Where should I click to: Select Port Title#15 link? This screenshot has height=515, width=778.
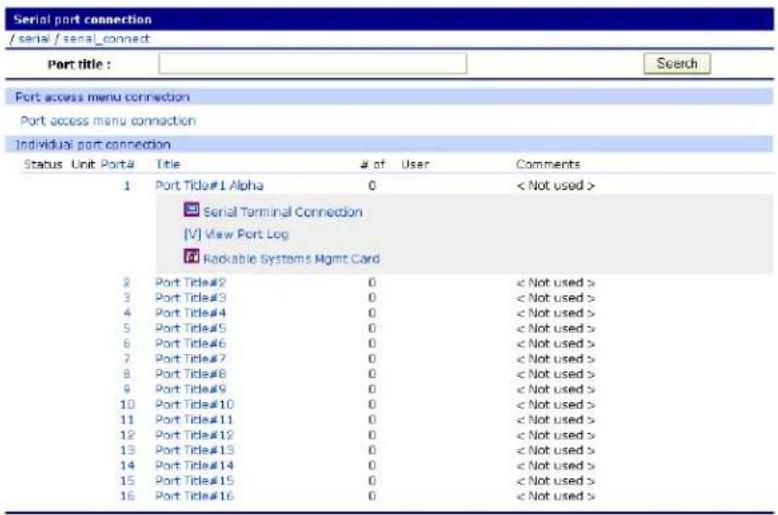pos(194,481)
